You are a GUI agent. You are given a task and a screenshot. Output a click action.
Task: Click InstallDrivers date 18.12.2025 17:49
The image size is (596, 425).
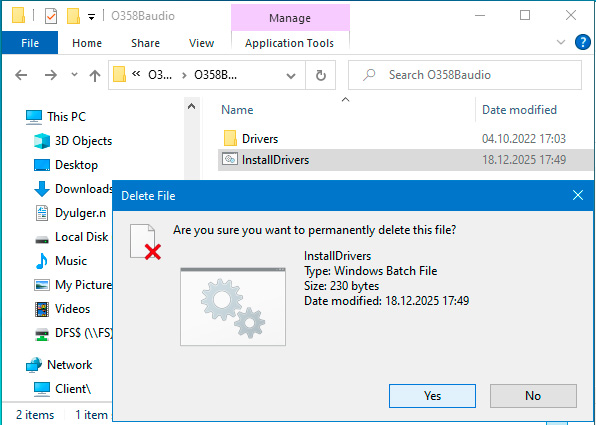[524, 160]
